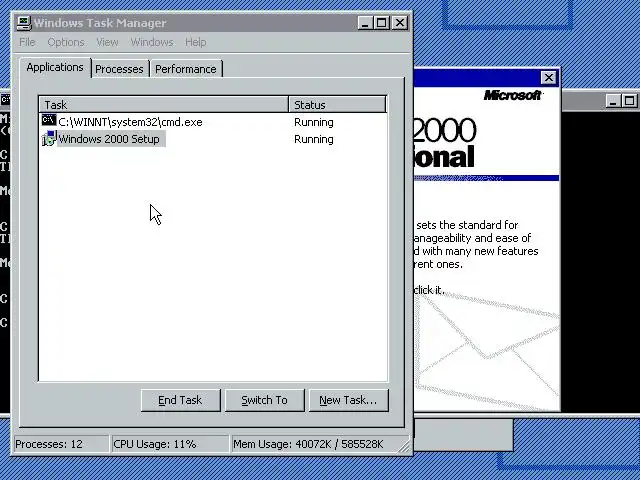Select the C:\WINNT\system32\cmd.exe task row

[212, 122]
